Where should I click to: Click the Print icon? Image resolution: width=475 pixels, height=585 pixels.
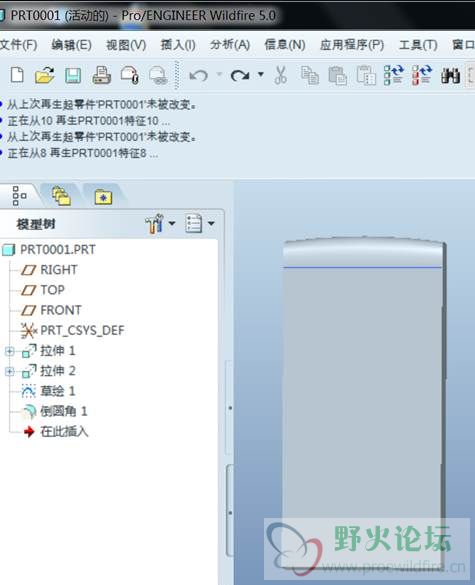coord(101,75)
